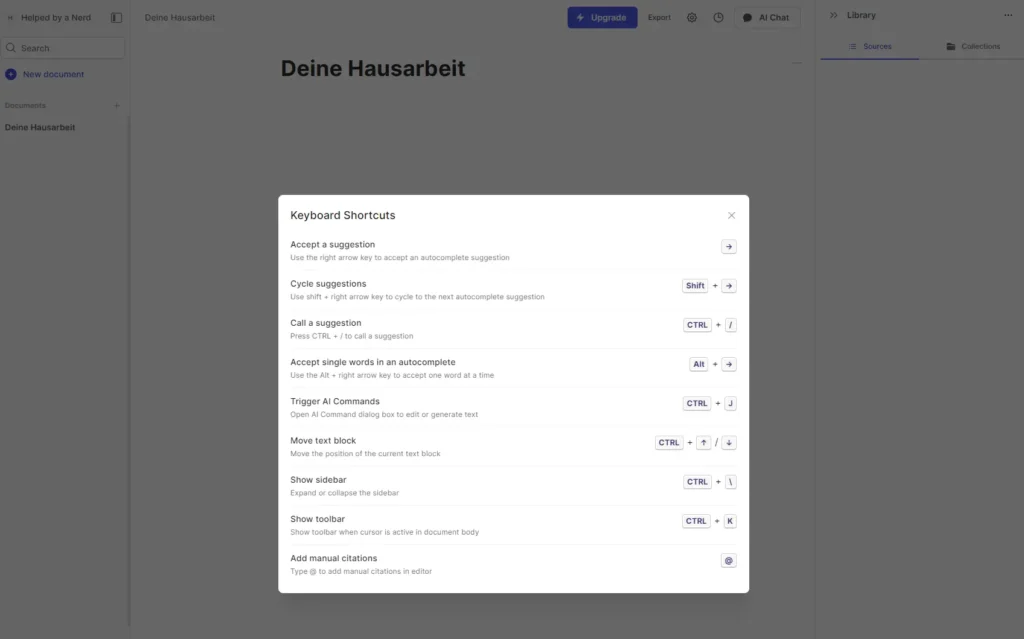Close the Keyboard Shortcuts dialog
The height and width of the screenshot is (639, 1024).
731,215
